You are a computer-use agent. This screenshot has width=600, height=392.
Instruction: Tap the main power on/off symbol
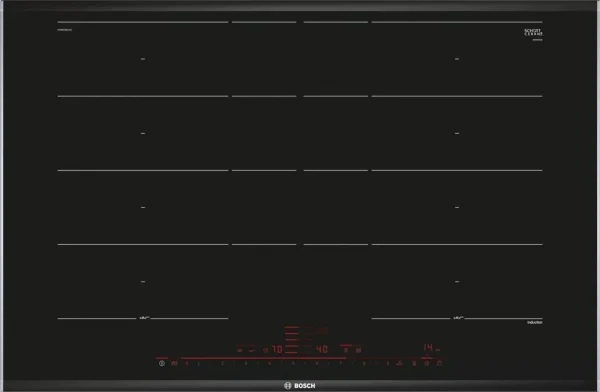click(162, 363)
